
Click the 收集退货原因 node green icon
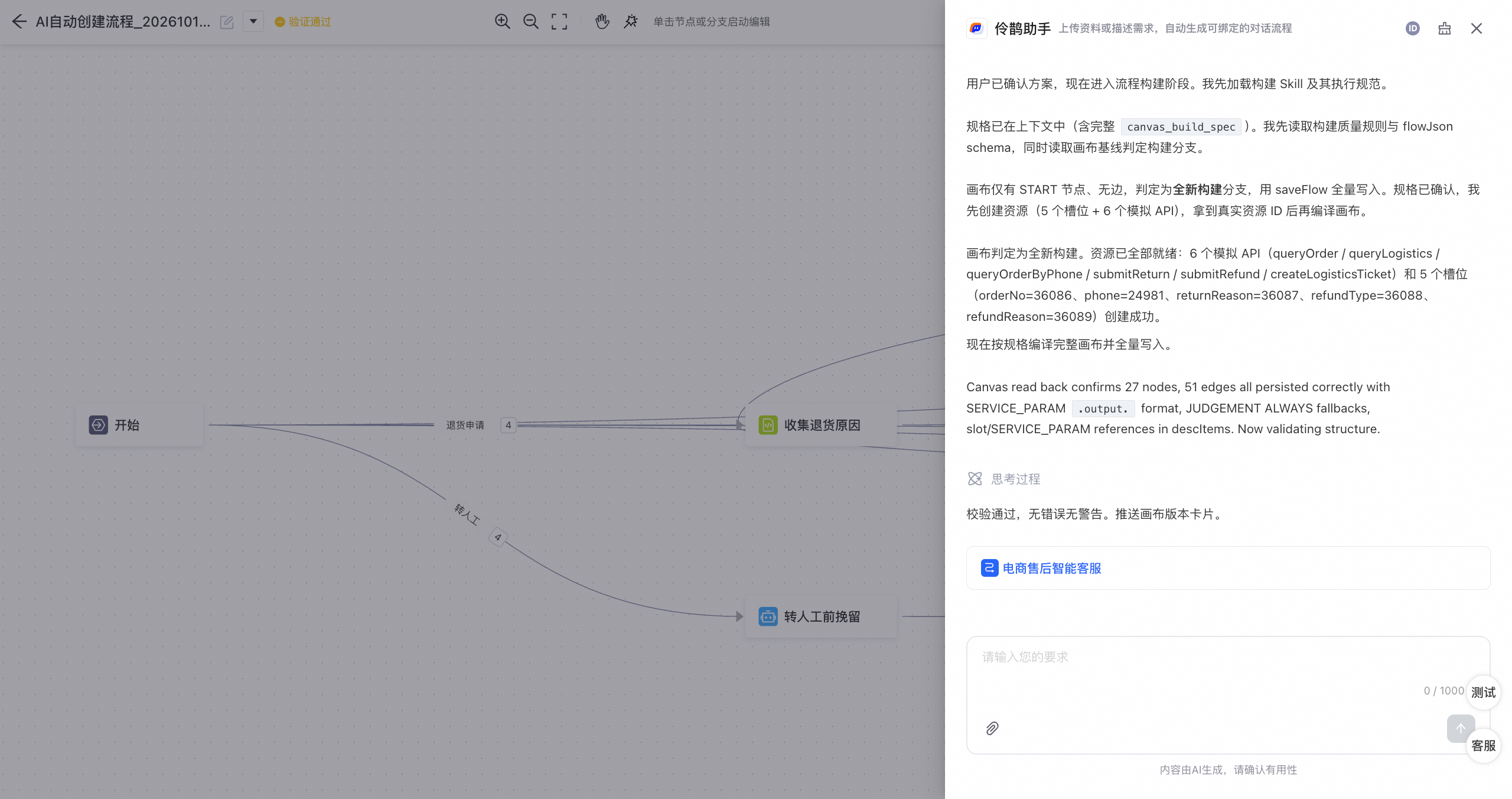pyautogui.click(x=768, y=425)
